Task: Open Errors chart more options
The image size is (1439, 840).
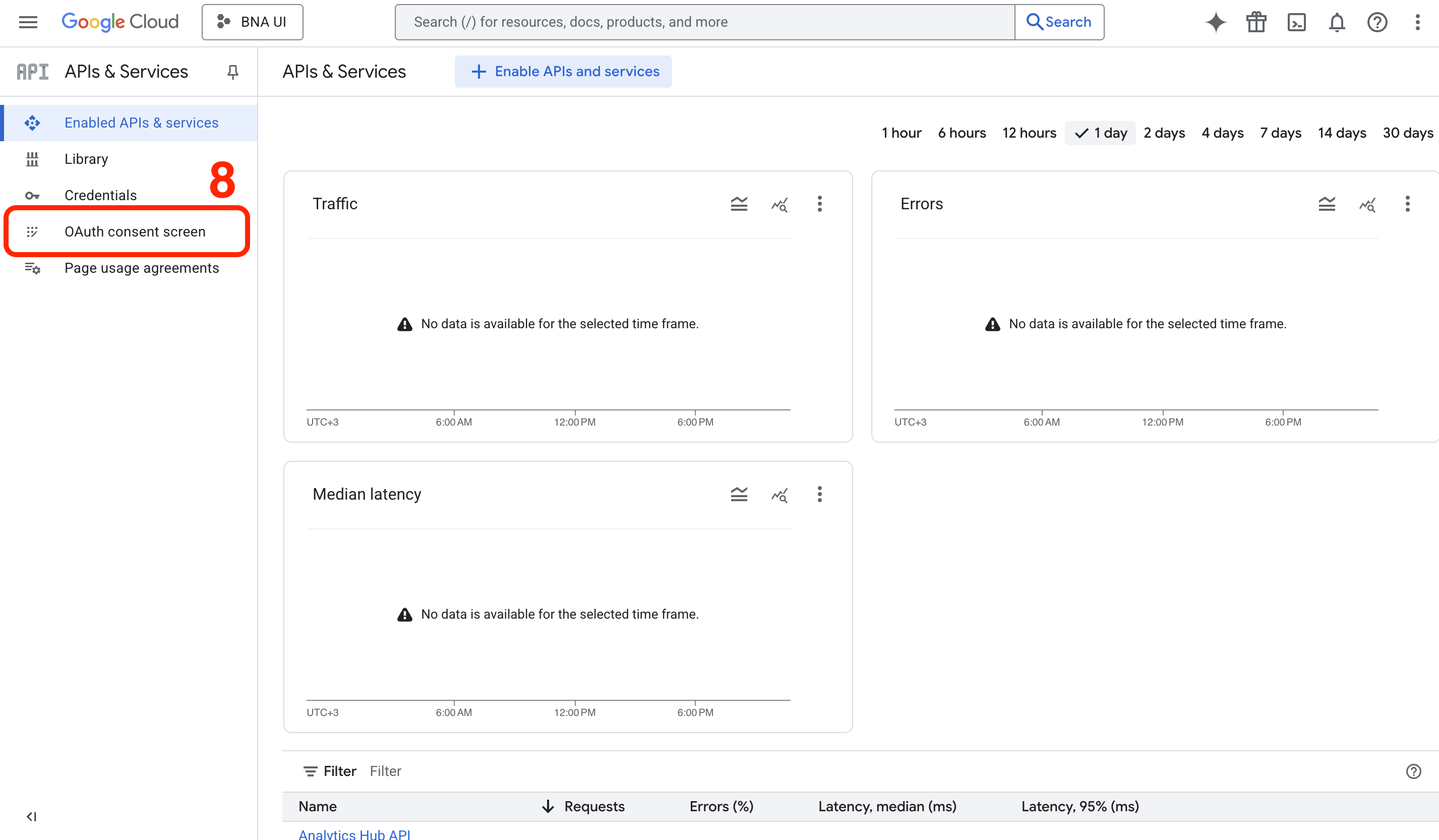Action: point(1407,204)
